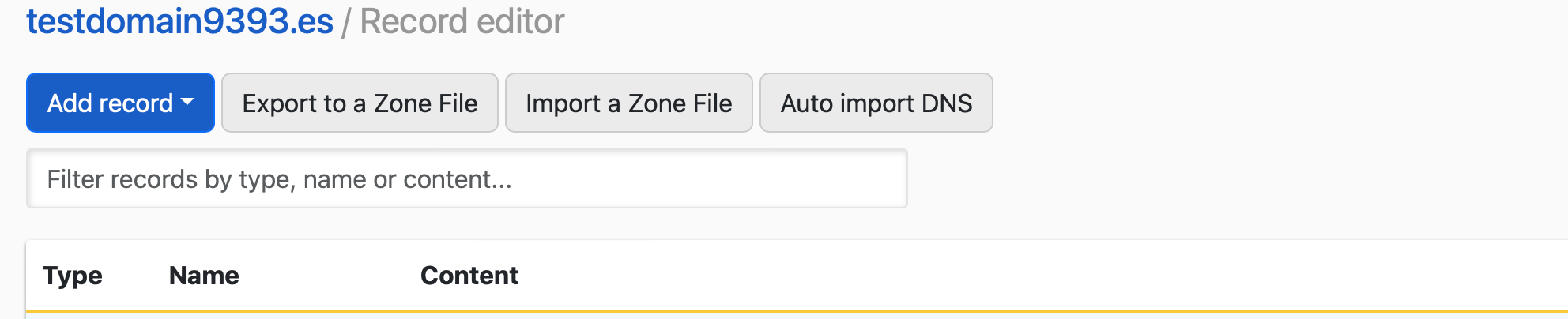Click the caret arrow on Add record
1568x319 pixels.
(187, 102)
